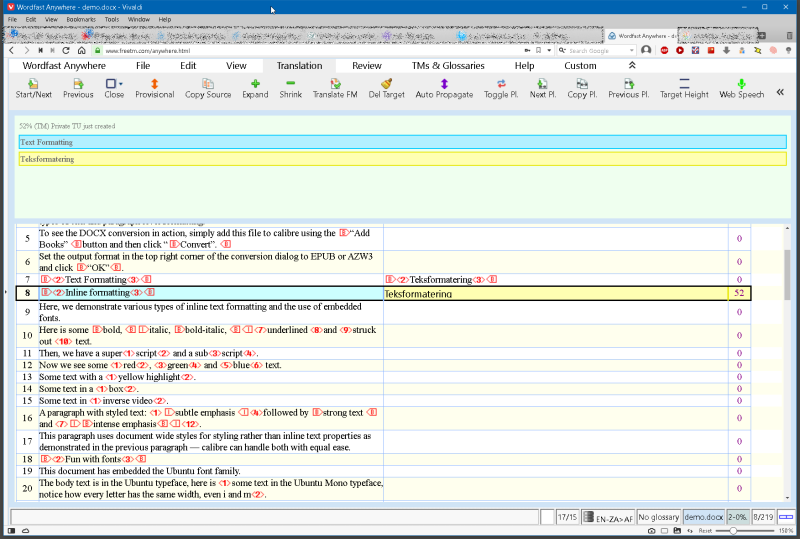The height and width of the screenshot is (539, 800).
Task: Click the bookmark page icon in address bar
Action: pos(538,51)
